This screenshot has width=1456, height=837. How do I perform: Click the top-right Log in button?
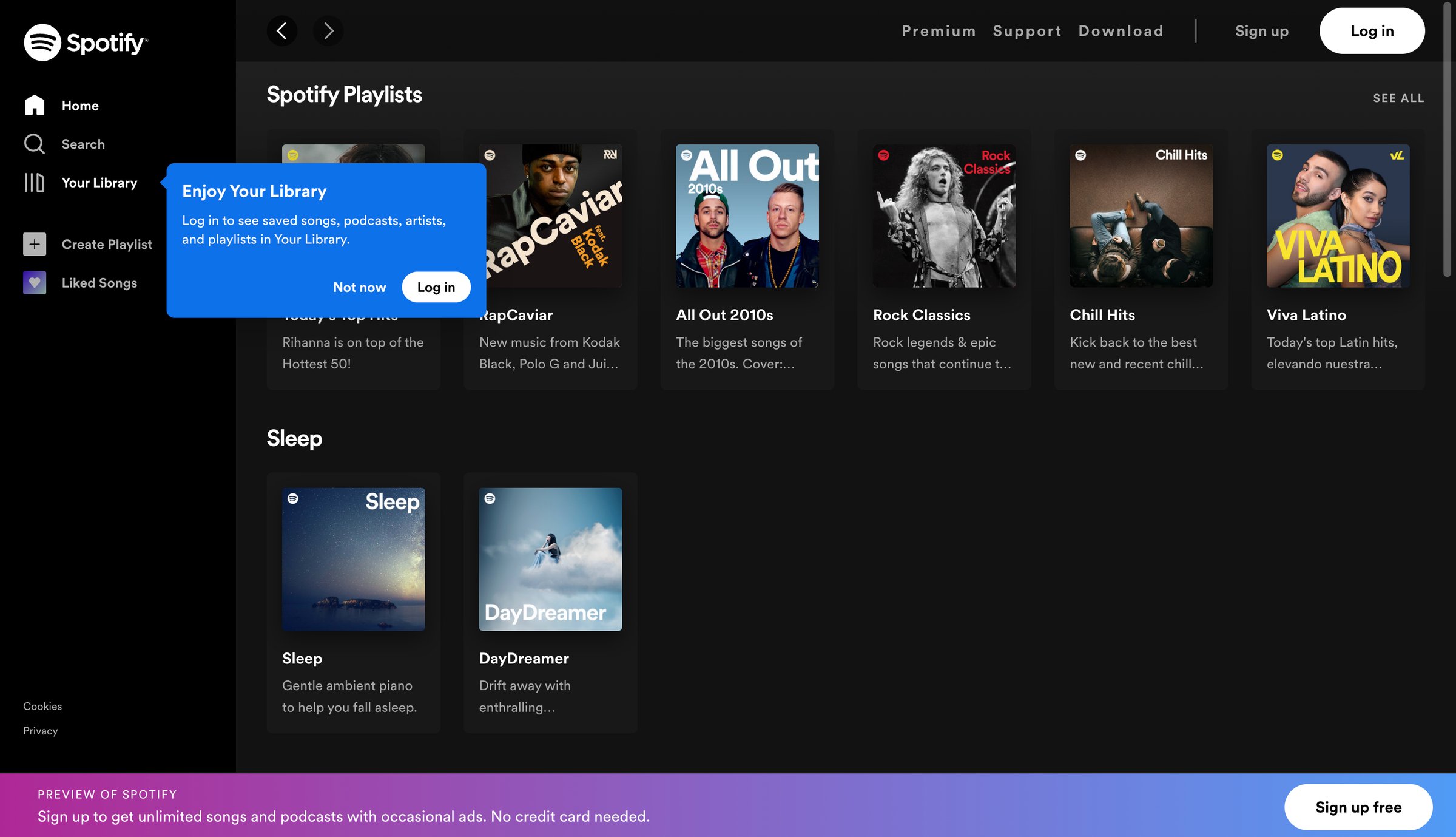click(x=1372, y=31)
